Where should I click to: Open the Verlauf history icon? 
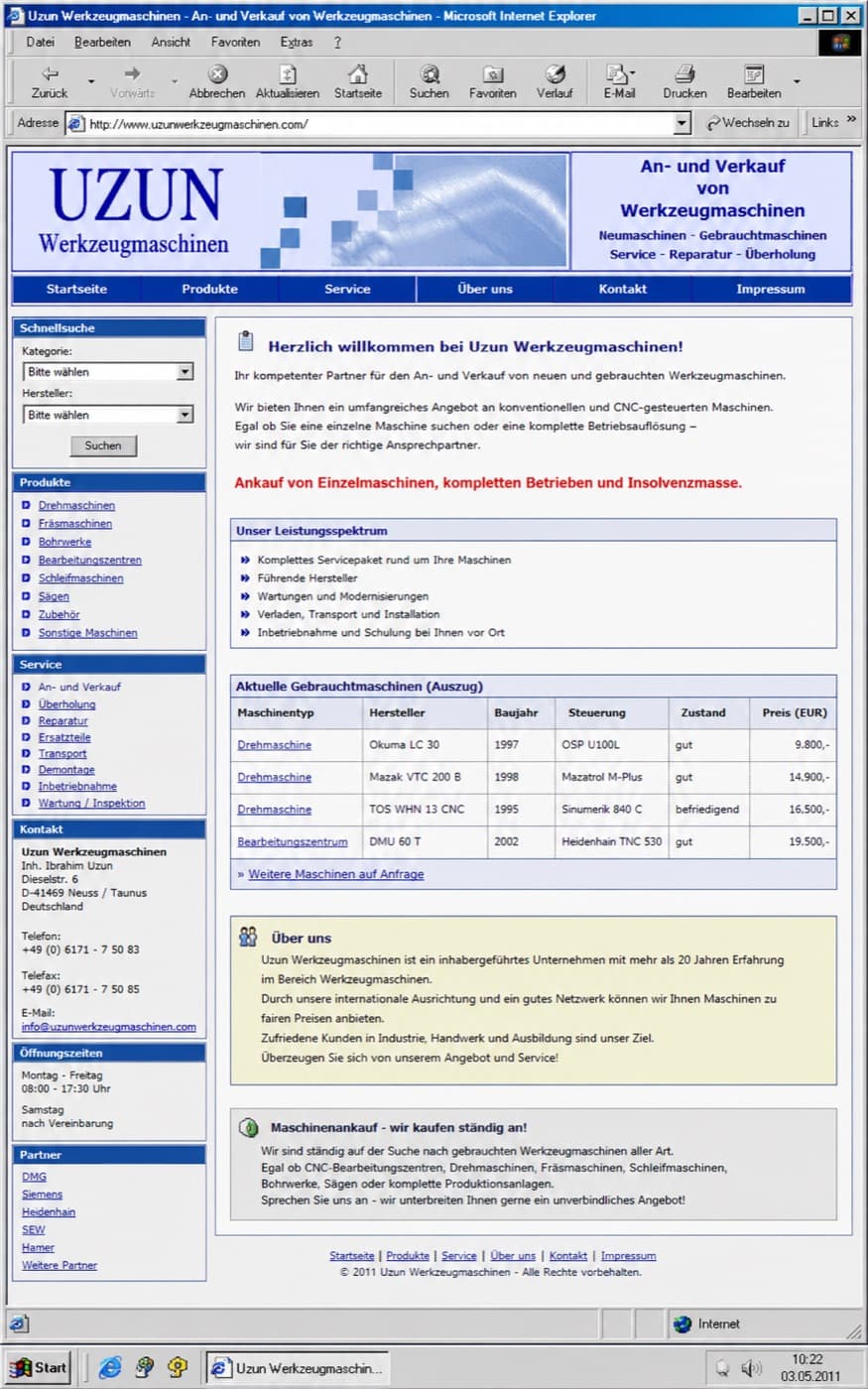555,73
